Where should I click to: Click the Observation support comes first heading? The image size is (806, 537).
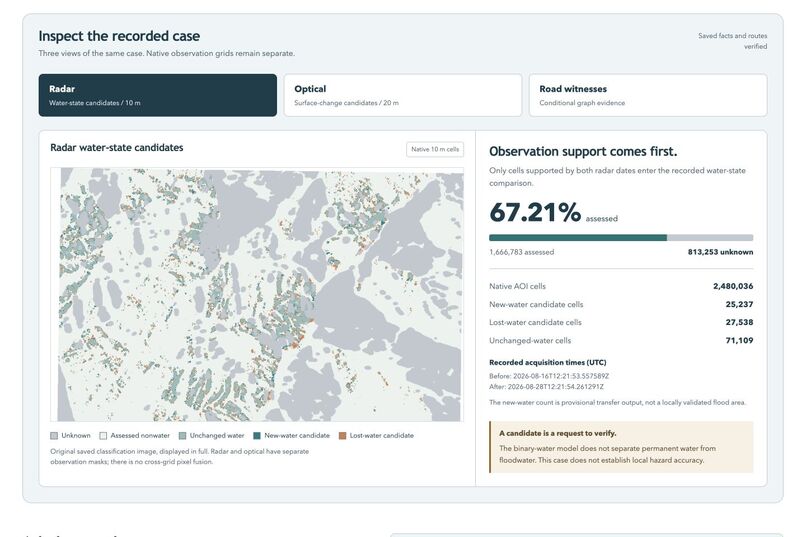[x=583, y=152]
